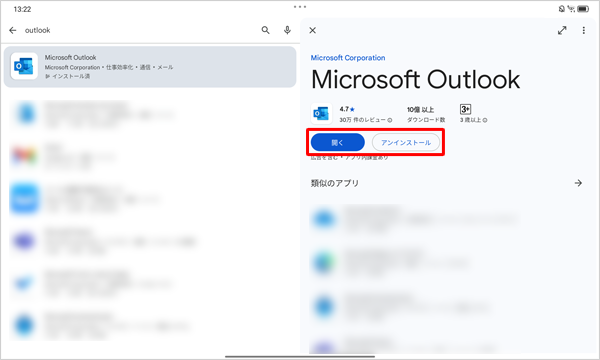Open the 4.7 star rating reviews
The width and height of the screenshot is (600, 360).
click(x=347, y=109)
